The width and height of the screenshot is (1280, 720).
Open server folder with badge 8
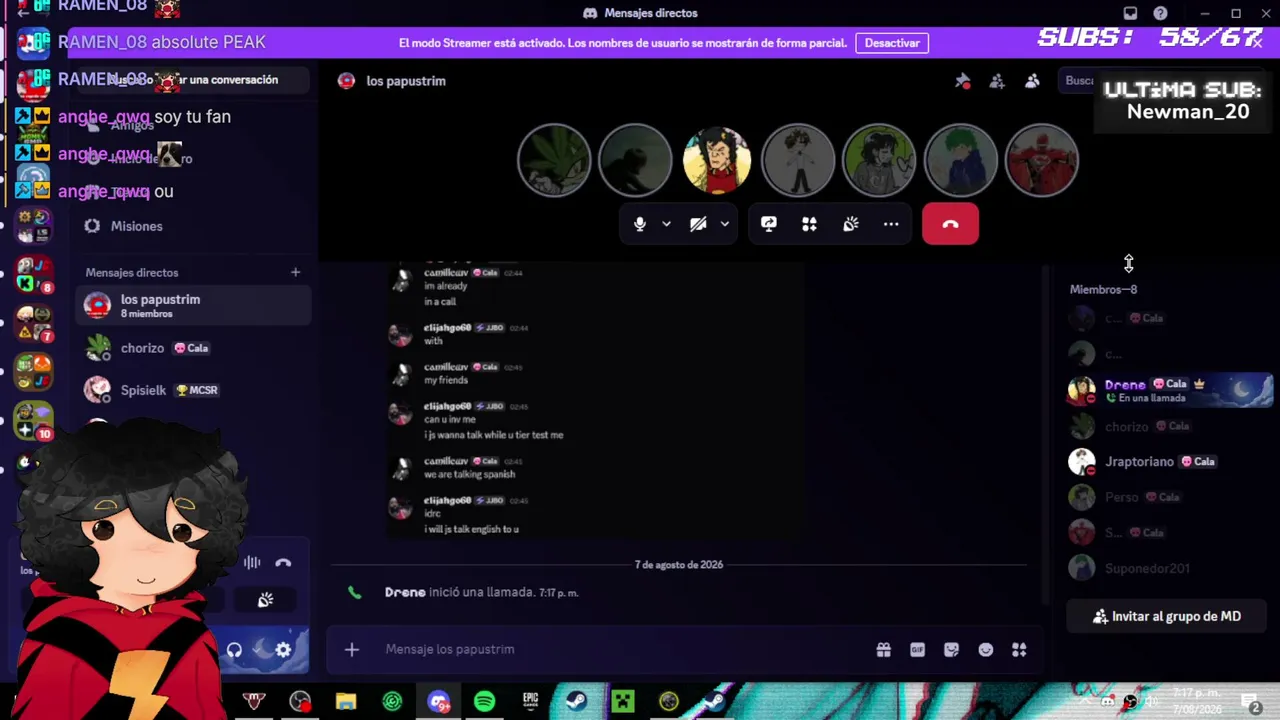coord(33,275)
